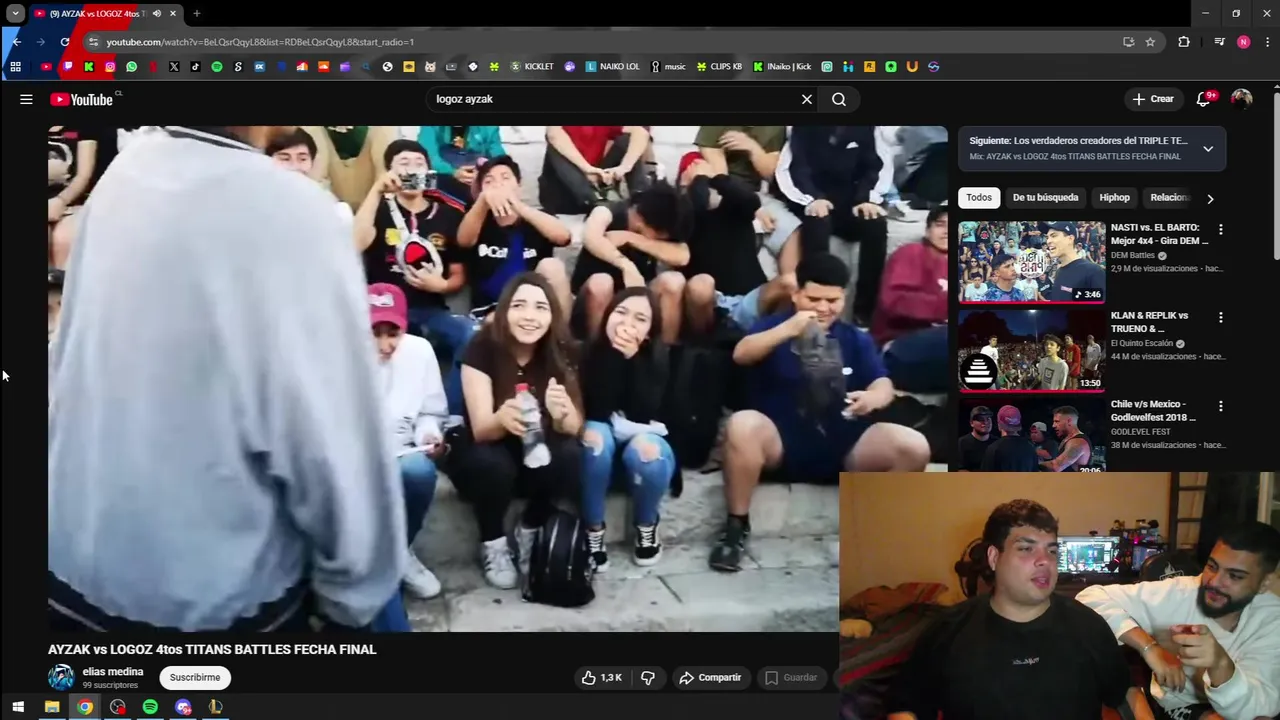Select the Relacionados filter chip

point(1168,197)
